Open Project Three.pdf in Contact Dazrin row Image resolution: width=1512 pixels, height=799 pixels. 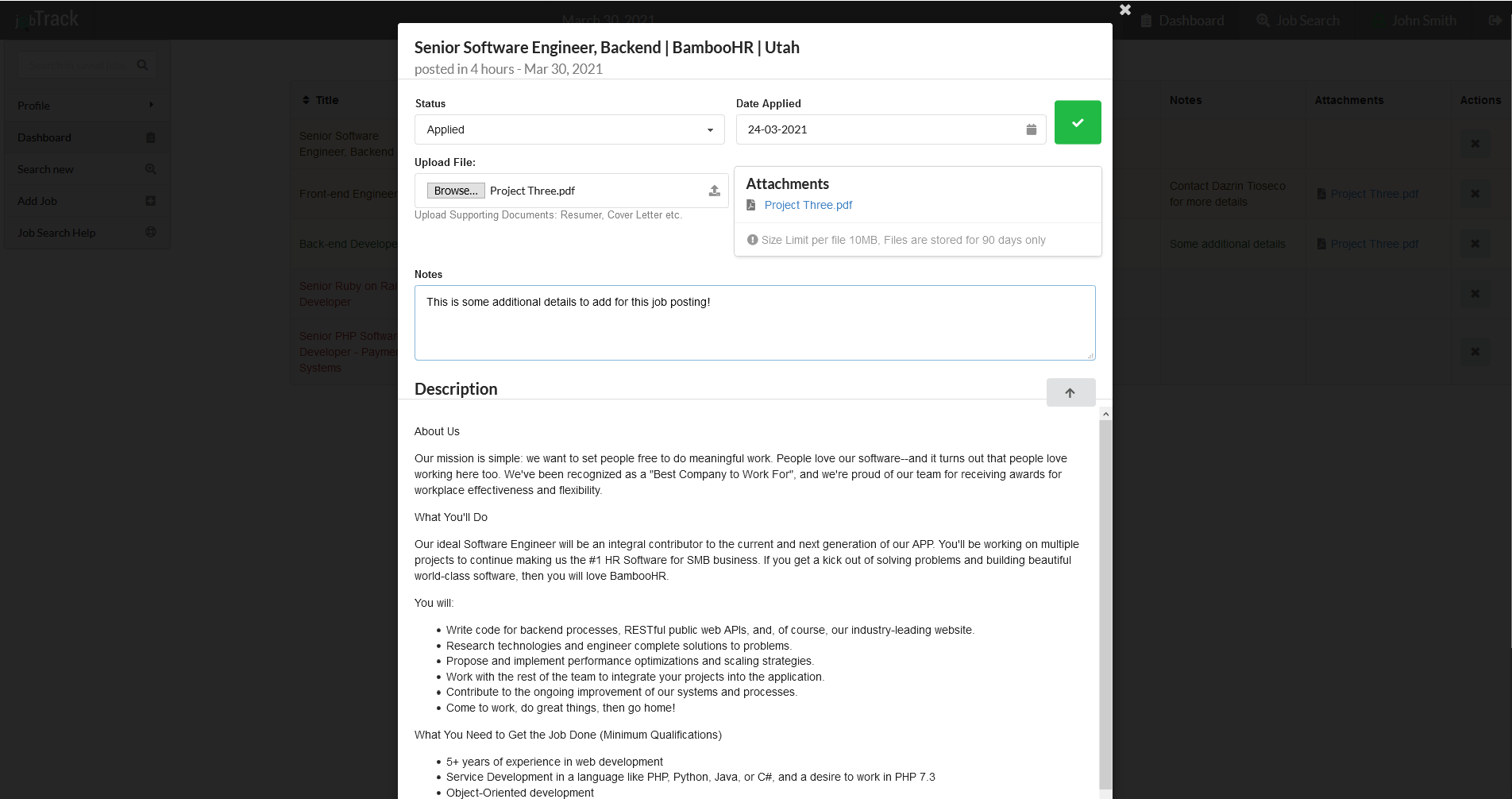1374,194
